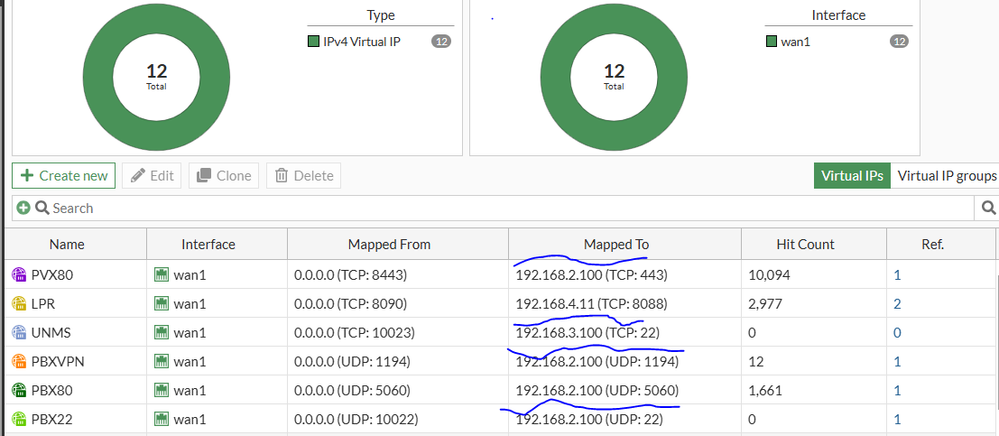Click the wan1 interface icon in PBXVPN row
This screenshot has height=436, width=999.
[x=161, y=362]
